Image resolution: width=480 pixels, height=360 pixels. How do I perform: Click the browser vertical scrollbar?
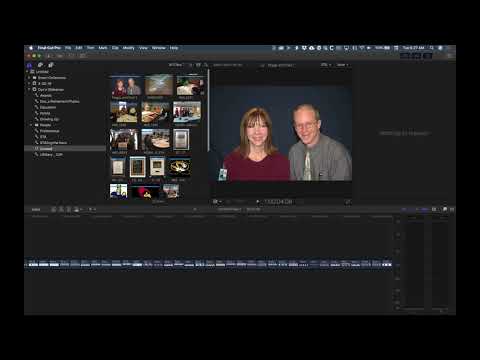pyautogui.click(x=208, y=110)
